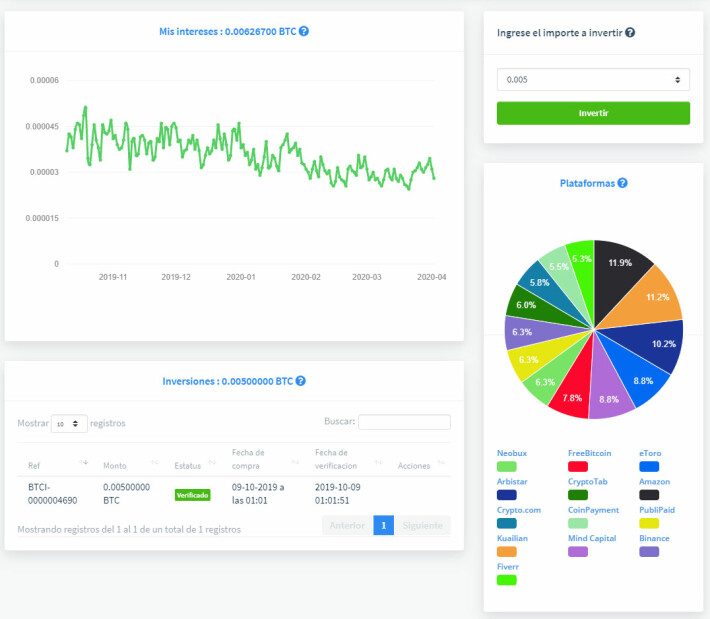Viewport: 710px width, 619px height.
Task: Select page 1 in pagination
Action: click(384, 525)
